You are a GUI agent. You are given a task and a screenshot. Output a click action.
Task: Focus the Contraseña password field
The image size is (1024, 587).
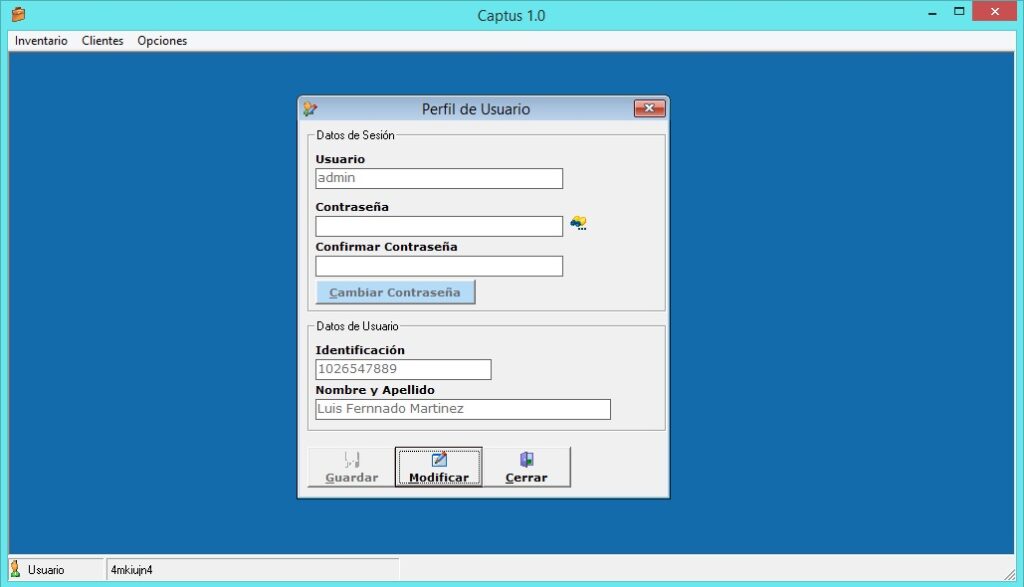coord(439,226)
